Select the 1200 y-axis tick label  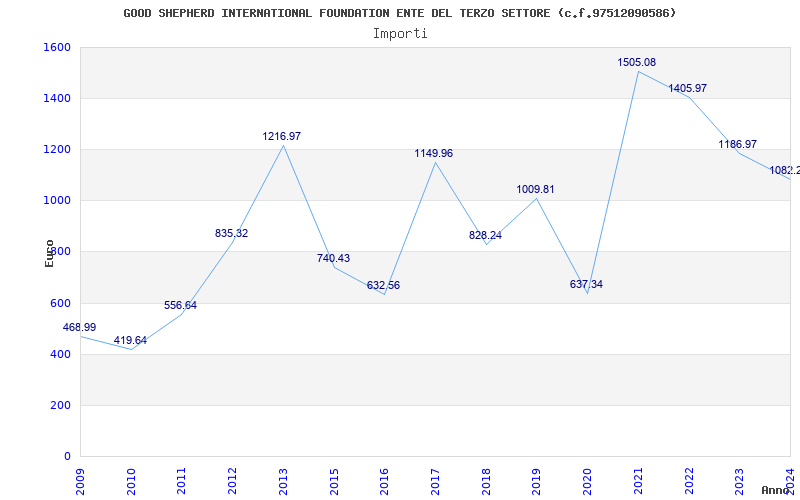click(58, 149)
